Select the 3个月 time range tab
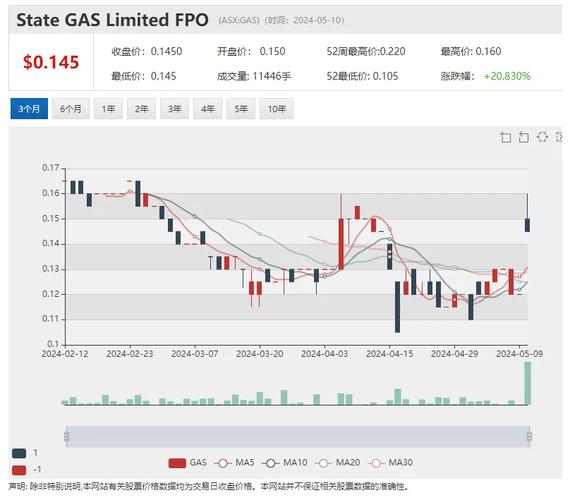 coord(29,109)
